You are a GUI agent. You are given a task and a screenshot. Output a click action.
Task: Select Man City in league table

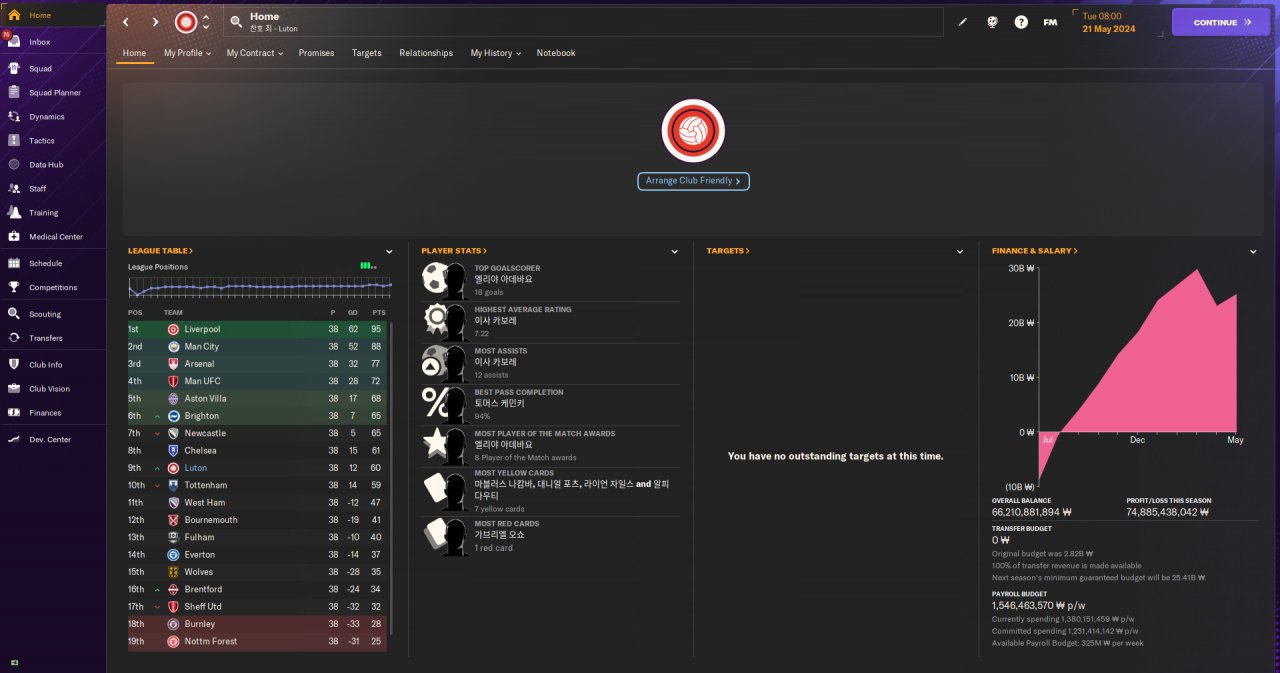[258, 346]
